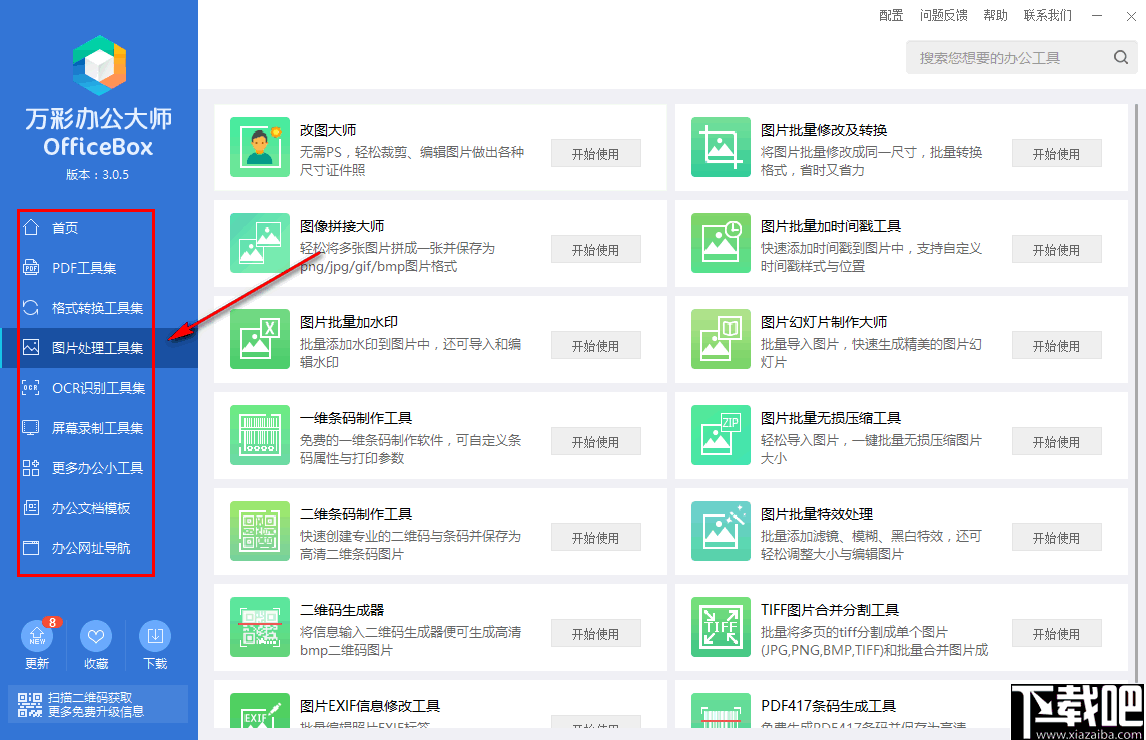Click the 图片批量无损压缩工具 ZIP icon

(x=721, y=435)
